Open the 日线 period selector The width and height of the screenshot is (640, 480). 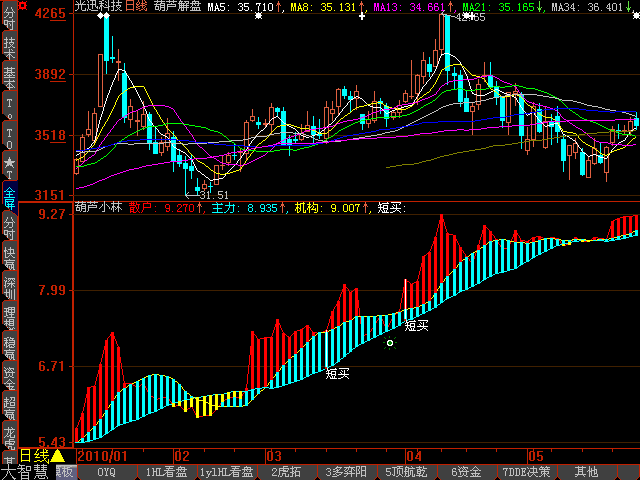tap(34, 456)
